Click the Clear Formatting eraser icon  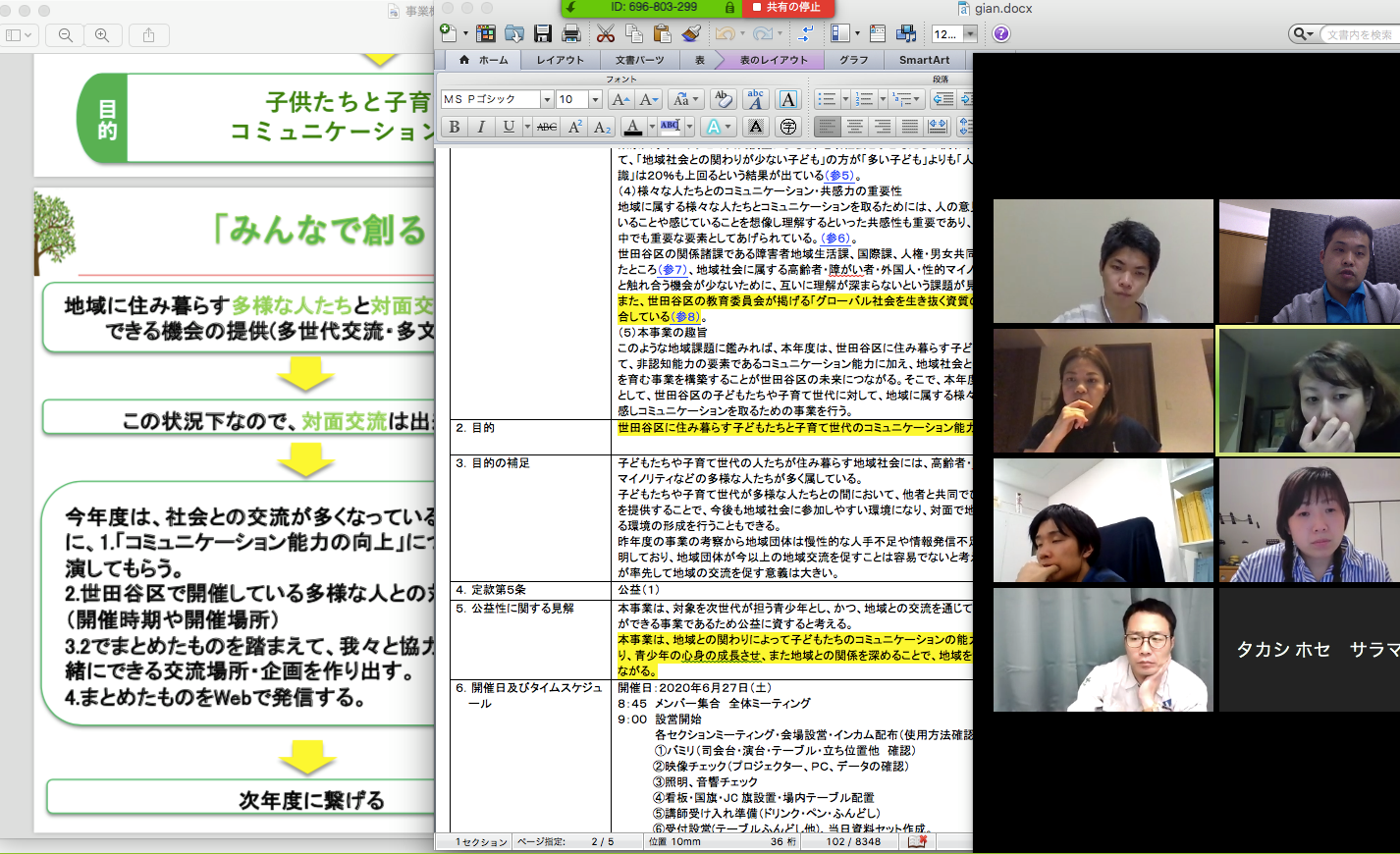pos(723,99)
